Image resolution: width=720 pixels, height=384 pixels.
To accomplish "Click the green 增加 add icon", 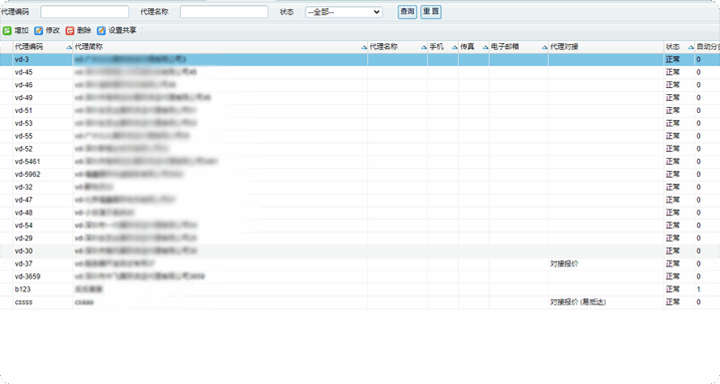I will click(x=7, y=31).
